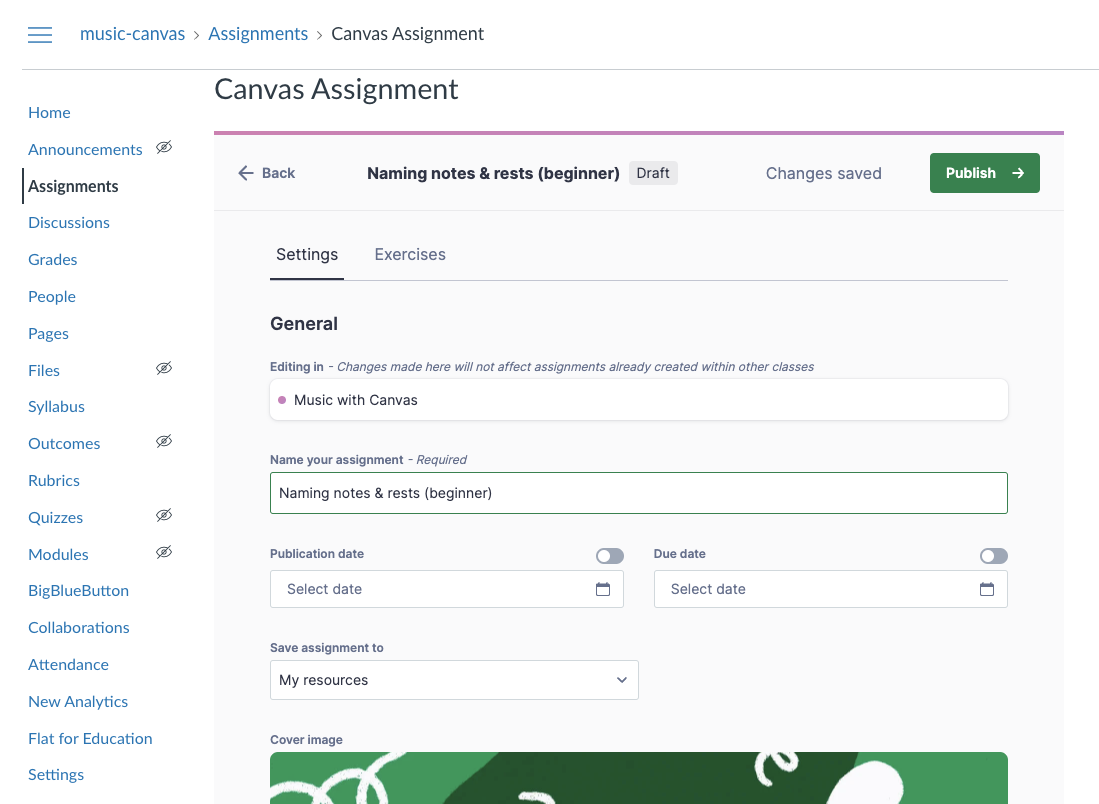
Task: Open Assignments via the breadcrumb link
Action: click(x=258, y=33)
